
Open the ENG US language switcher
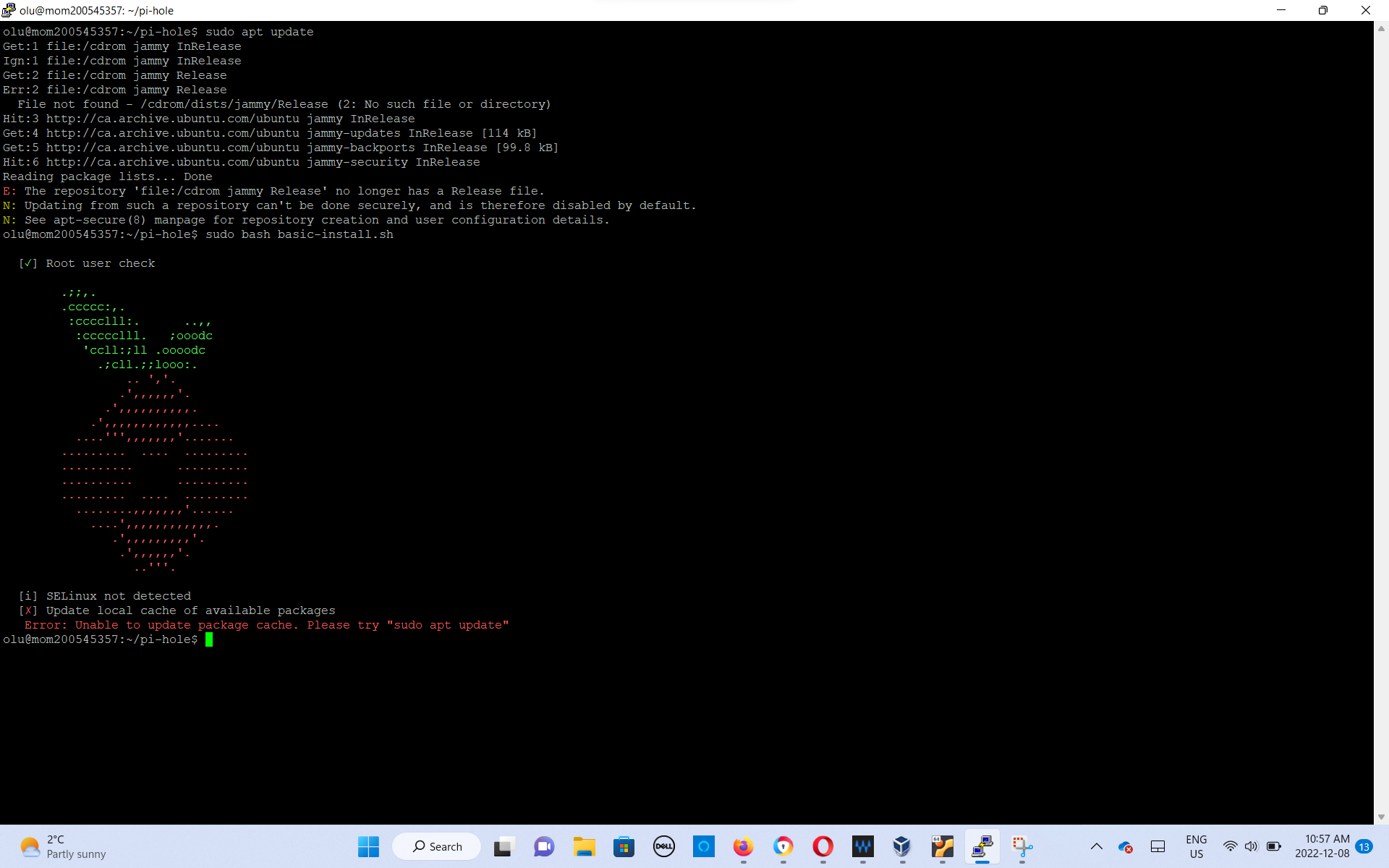(1197, 846)
